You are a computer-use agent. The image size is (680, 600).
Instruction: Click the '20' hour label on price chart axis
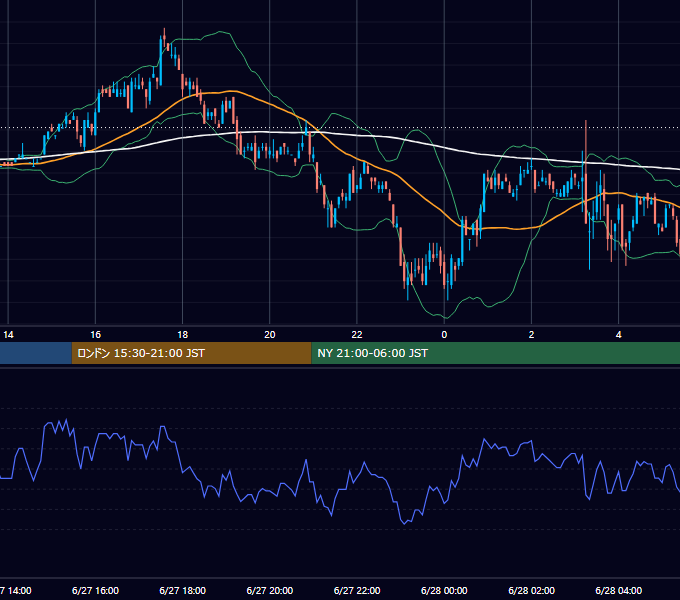(270, 335)
